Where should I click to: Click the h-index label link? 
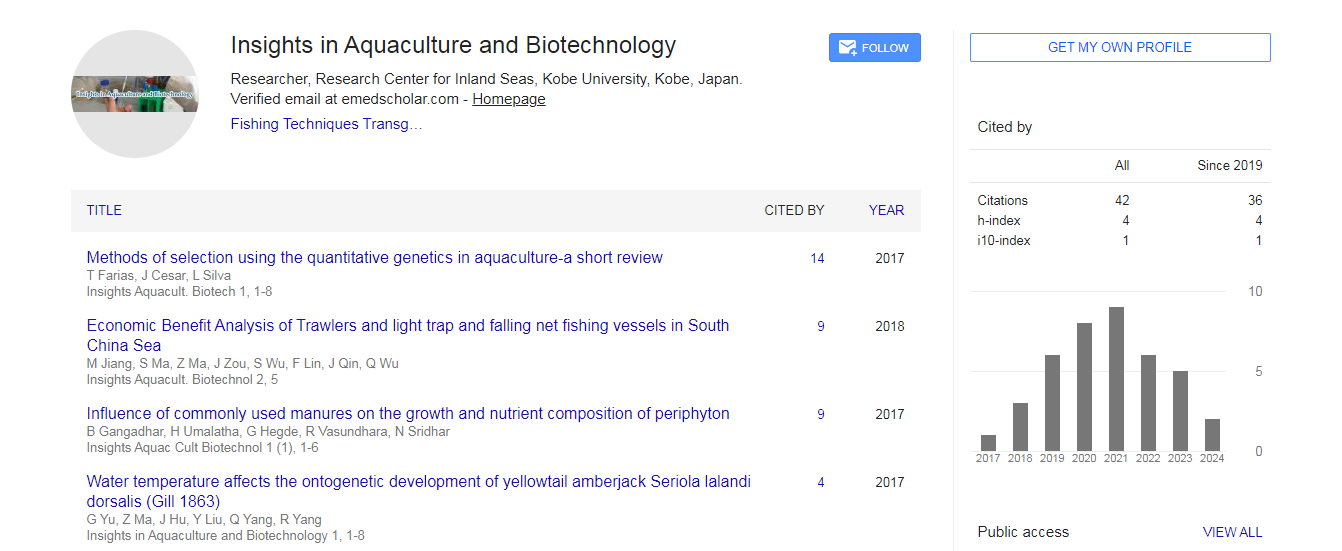(x=999, y=220)
